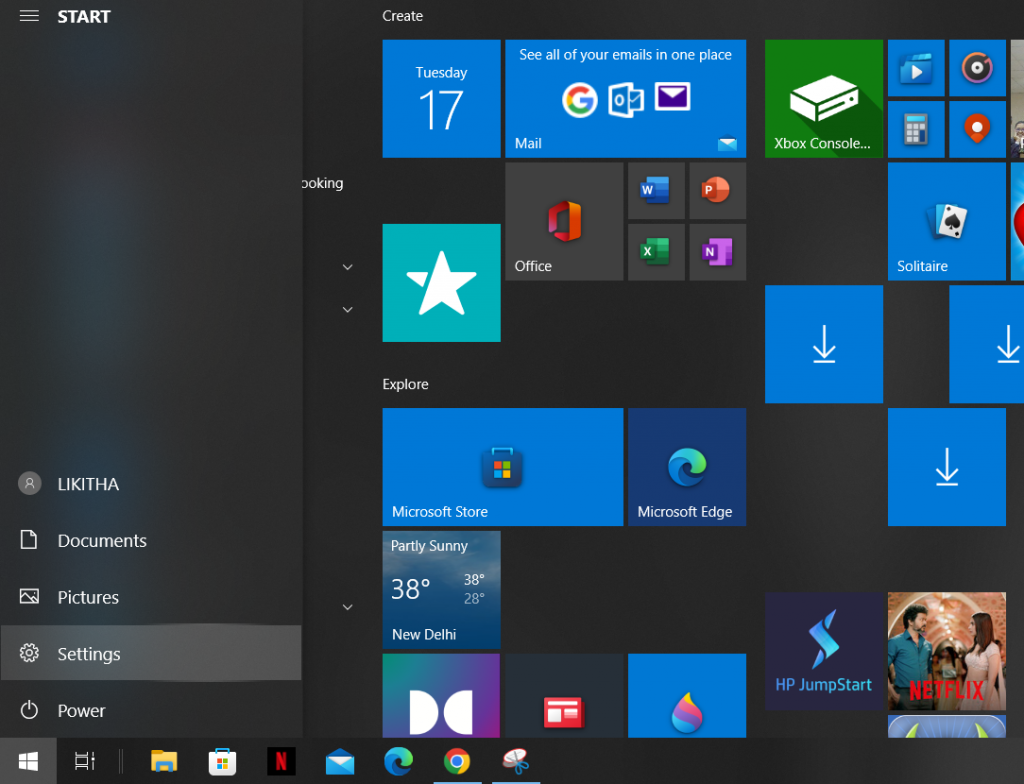Screen dimensions: 1024x784
Task: Open the Groove Music tile
Action: tap(976, 68)
